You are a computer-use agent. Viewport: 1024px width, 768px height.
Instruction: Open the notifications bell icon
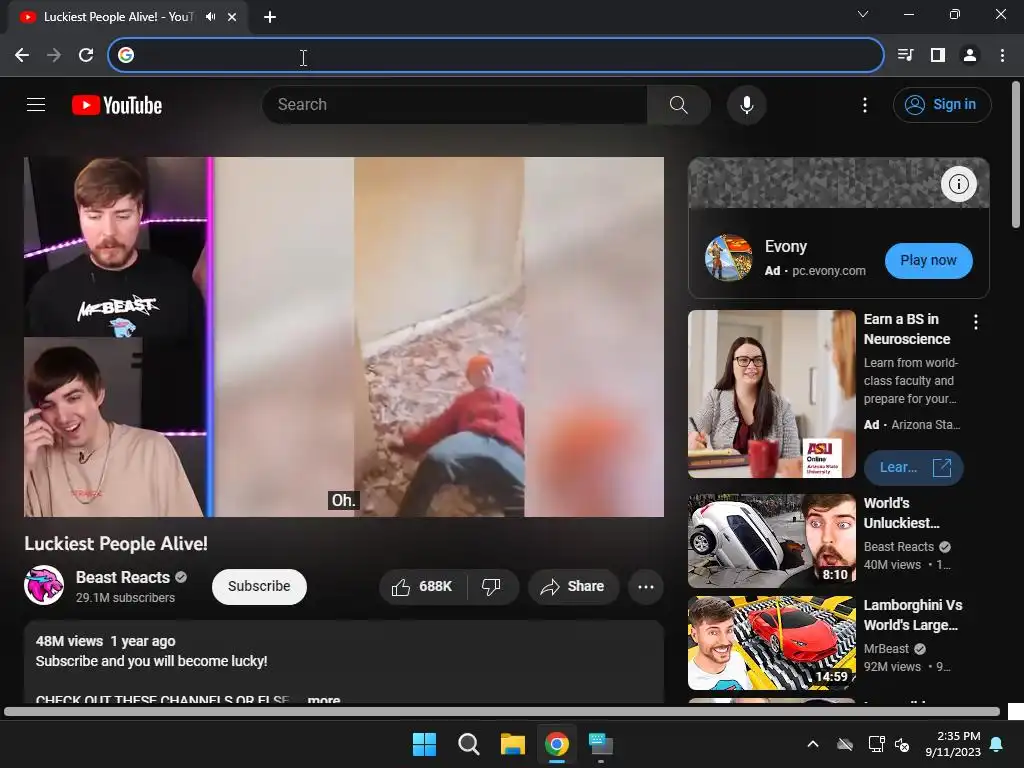pyautogui.click(x=997, y=744)
